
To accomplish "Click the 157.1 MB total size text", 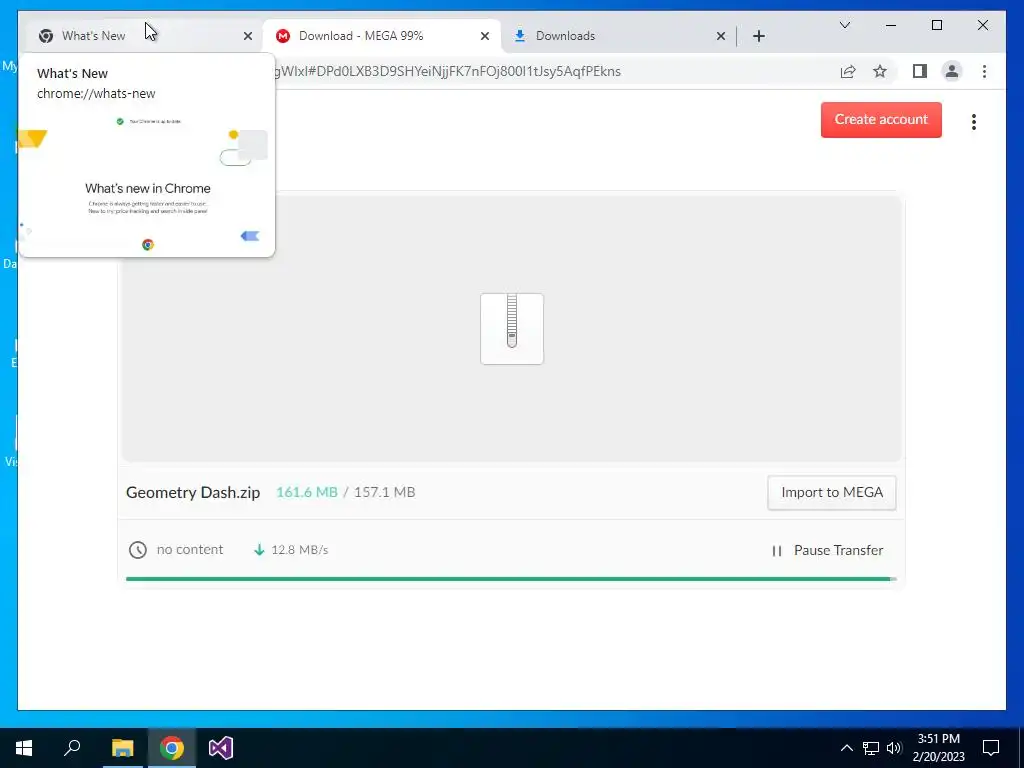I will pyautogui.click(x=385, y=492).
